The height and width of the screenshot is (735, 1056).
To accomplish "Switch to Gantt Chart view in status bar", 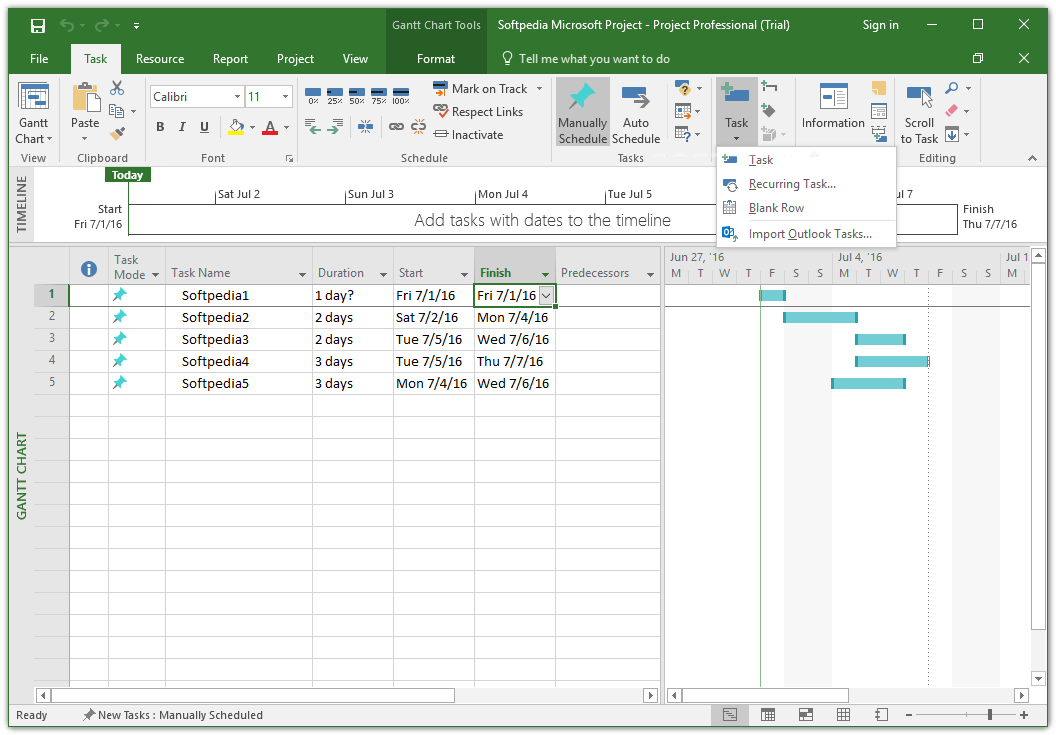I will click(x=729, y=715).
